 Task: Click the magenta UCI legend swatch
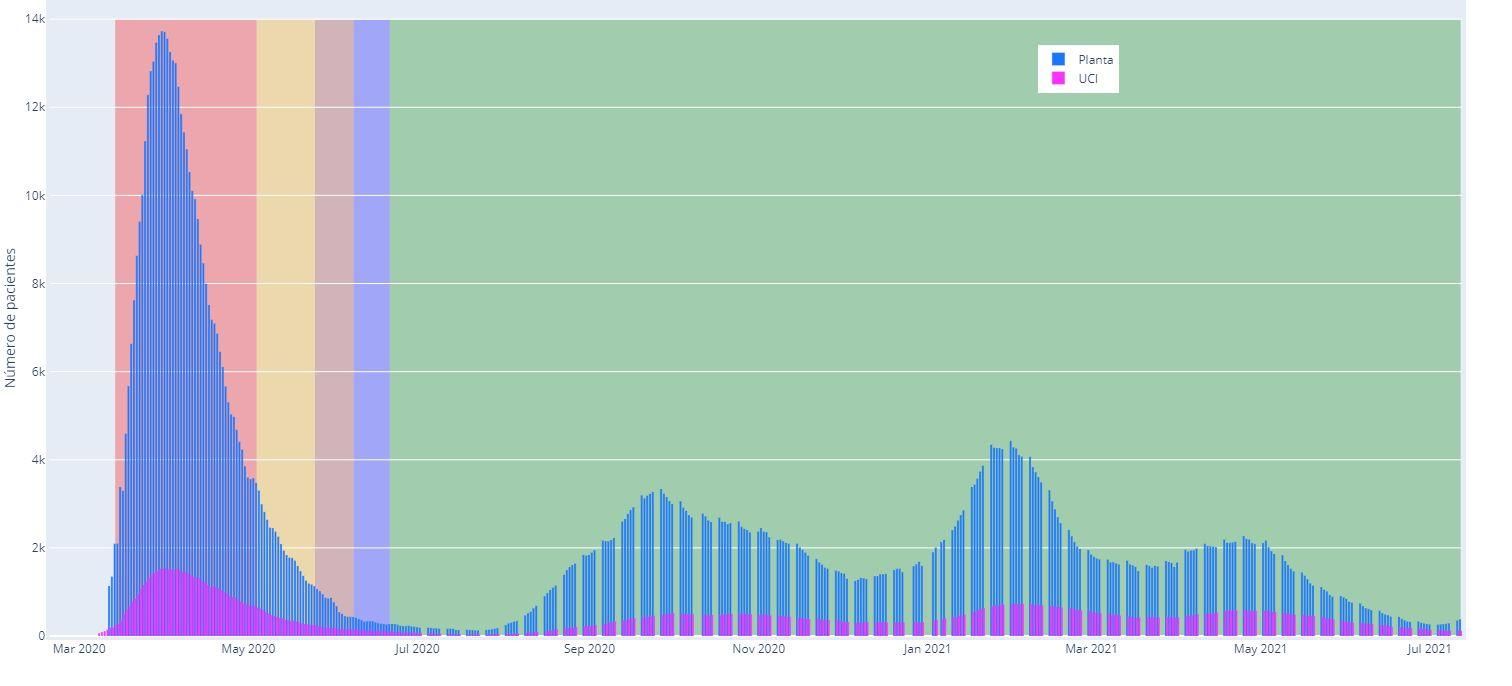click(x=1058, y=78)
